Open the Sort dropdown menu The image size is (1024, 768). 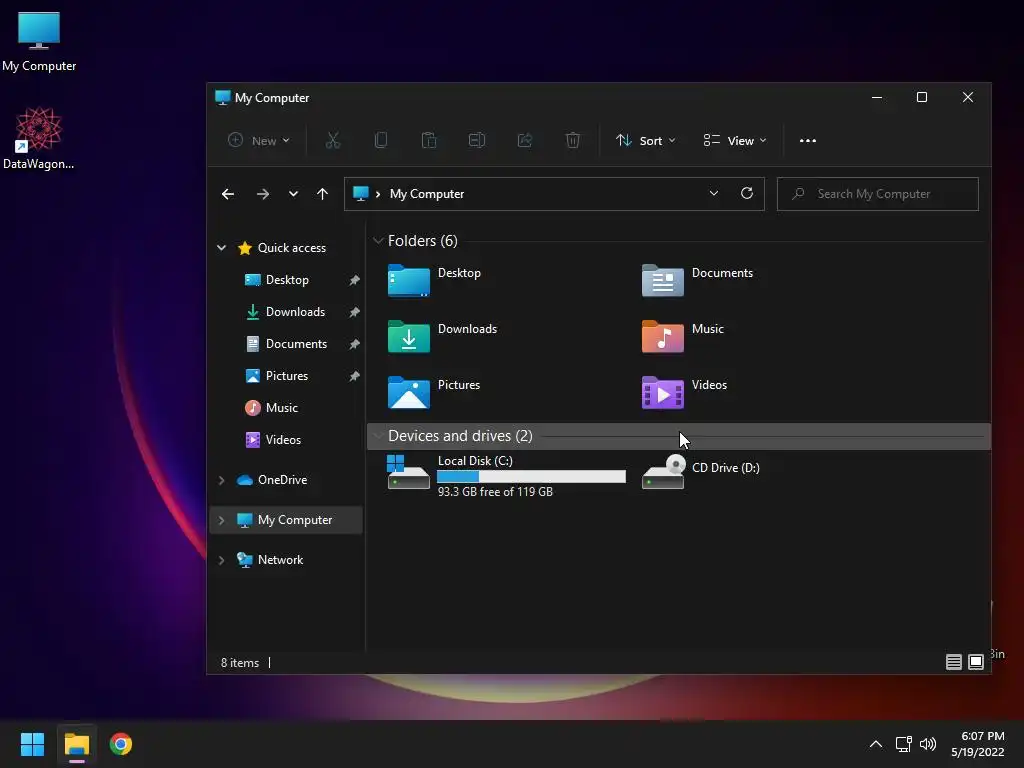pyautogui.click(x=646, y=140)
